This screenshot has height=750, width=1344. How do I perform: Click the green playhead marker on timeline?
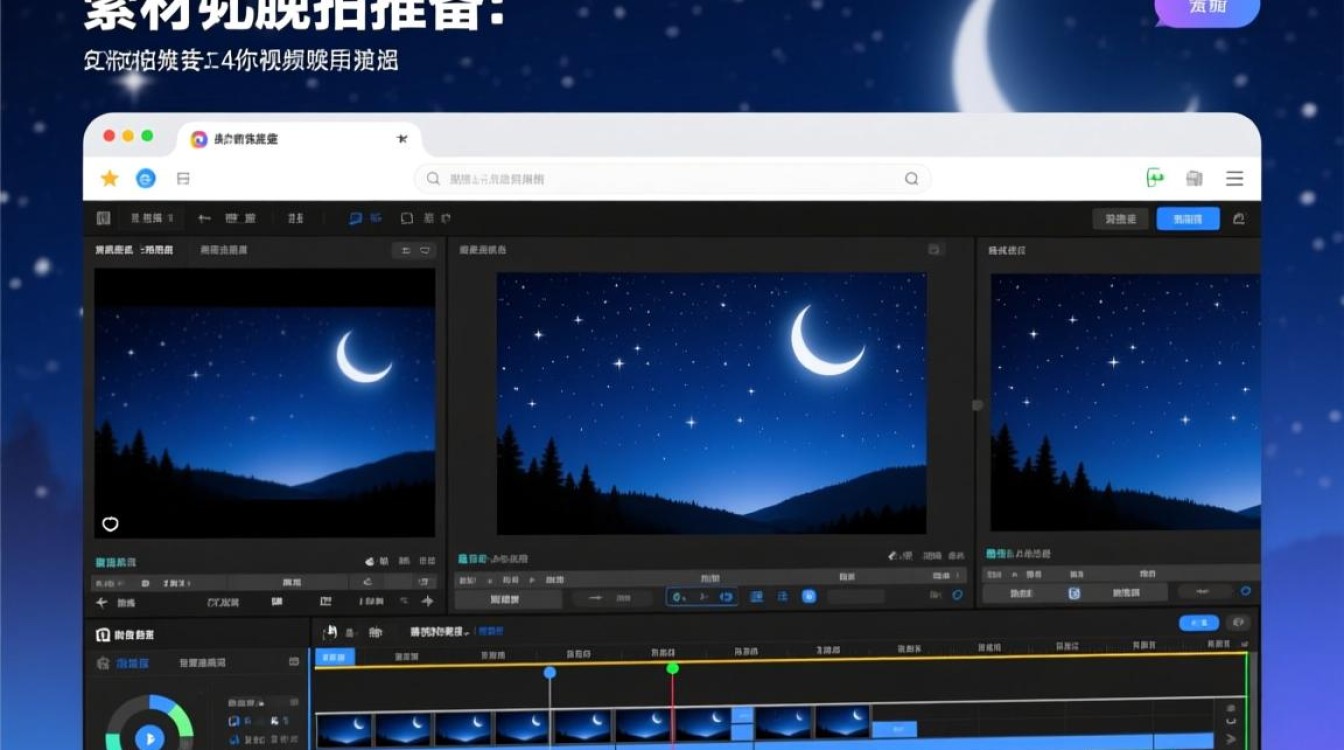coord(672,668)
